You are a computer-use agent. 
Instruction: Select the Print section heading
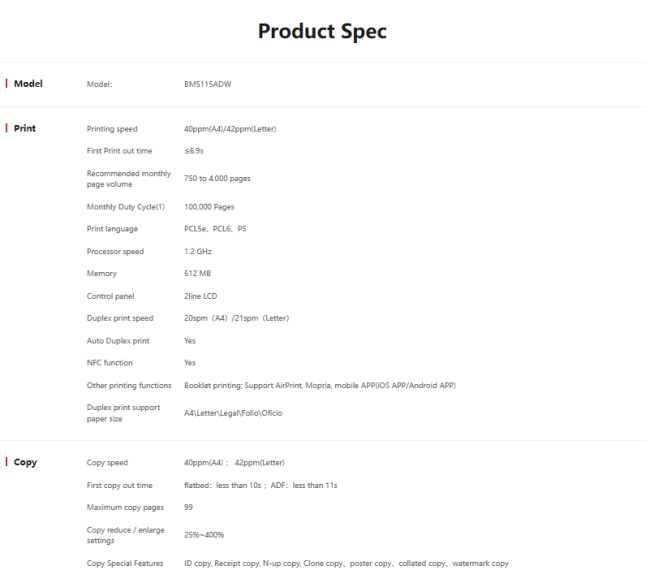tap(25, 129)
